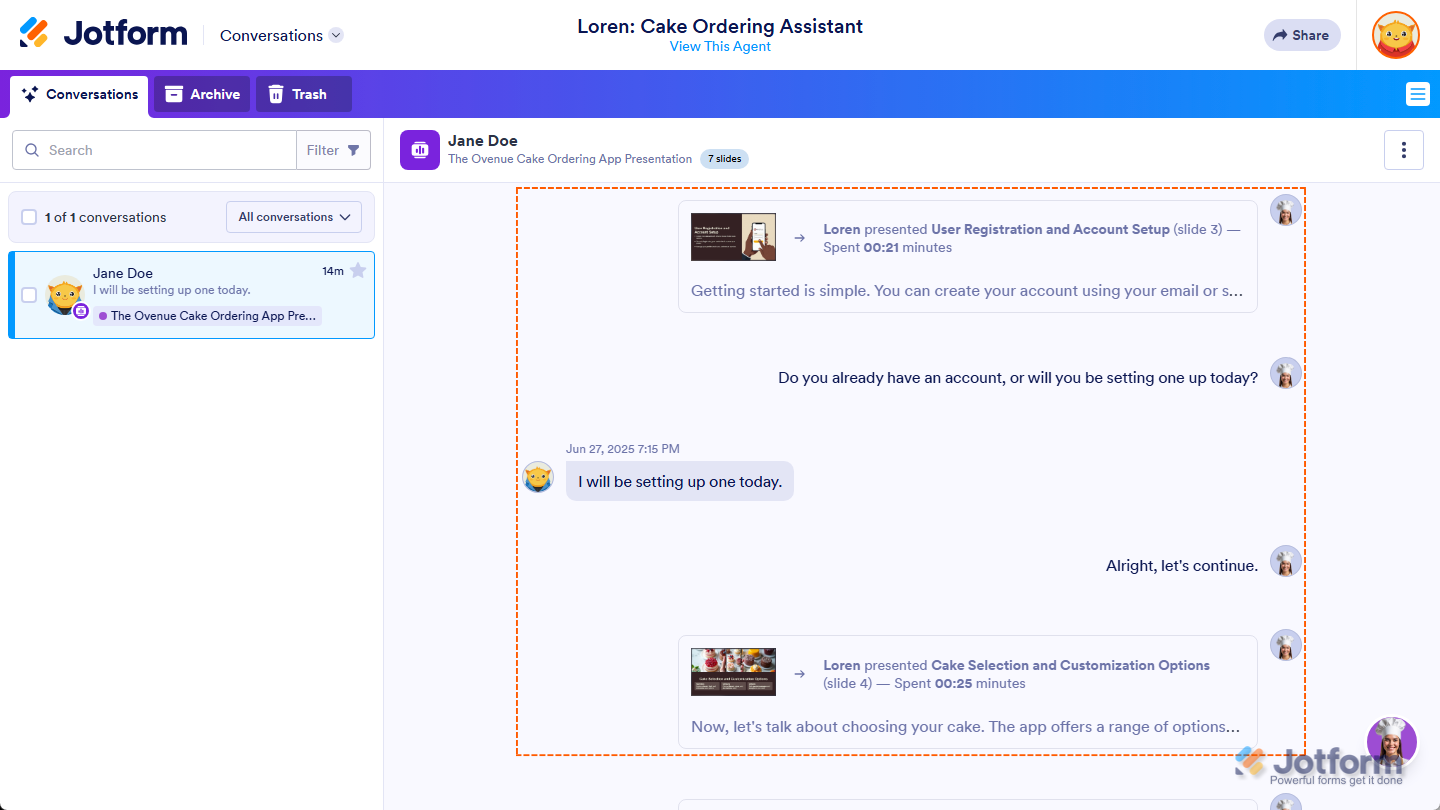The image size is (1440, 810).
Task: Expand the All conversations dropdown
Action: point(294,217)
